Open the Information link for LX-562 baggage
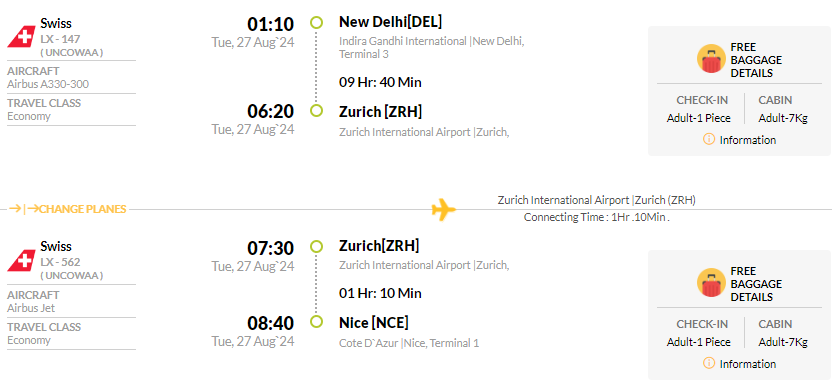 748,364
